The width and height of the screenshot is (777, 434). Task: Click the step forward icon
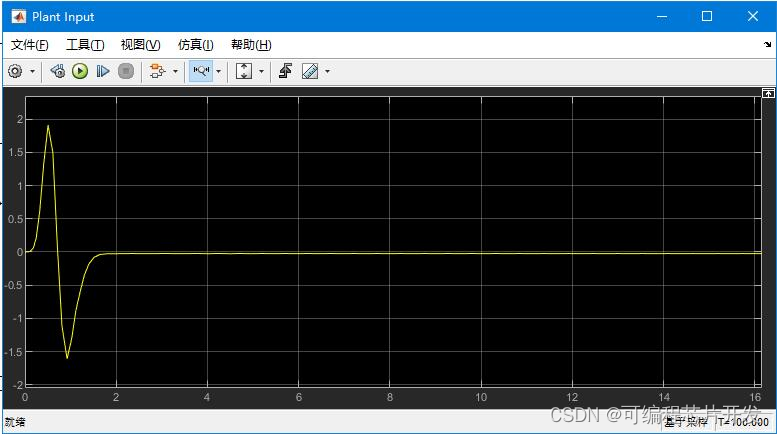click(x=103, y=71)
